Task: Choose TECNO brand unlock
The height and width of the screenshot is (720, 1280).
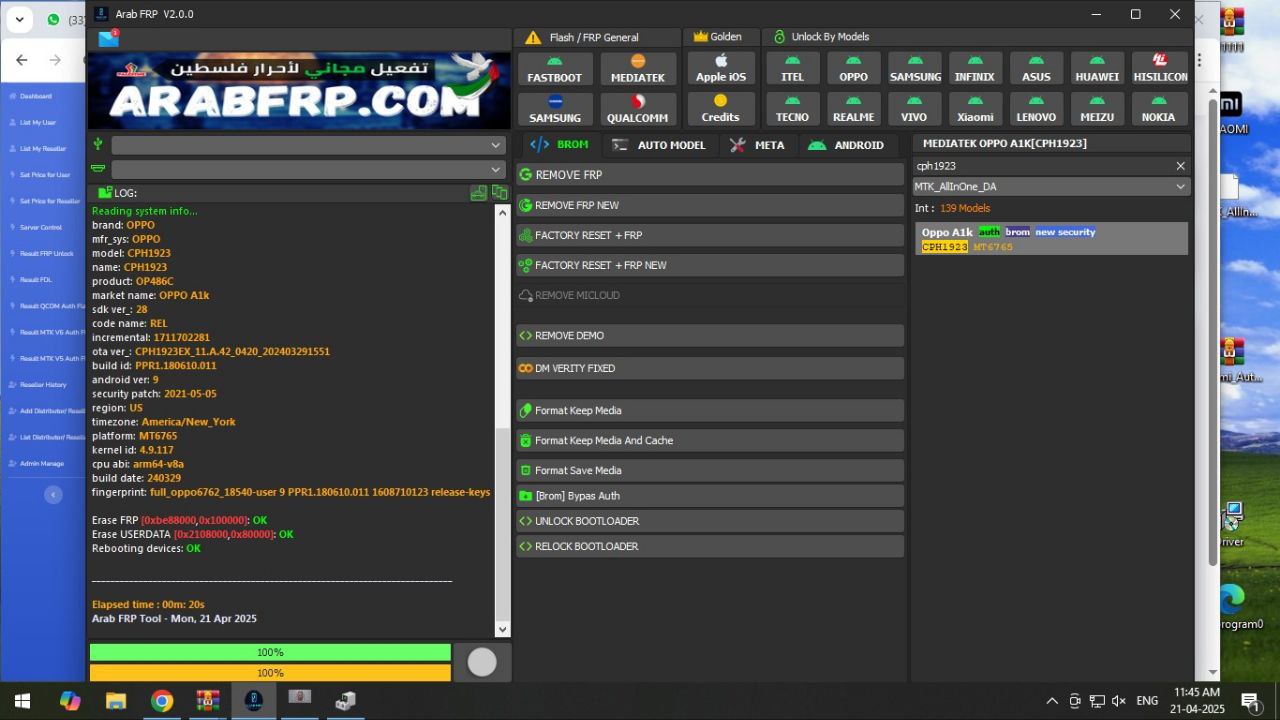Action: 792,109
